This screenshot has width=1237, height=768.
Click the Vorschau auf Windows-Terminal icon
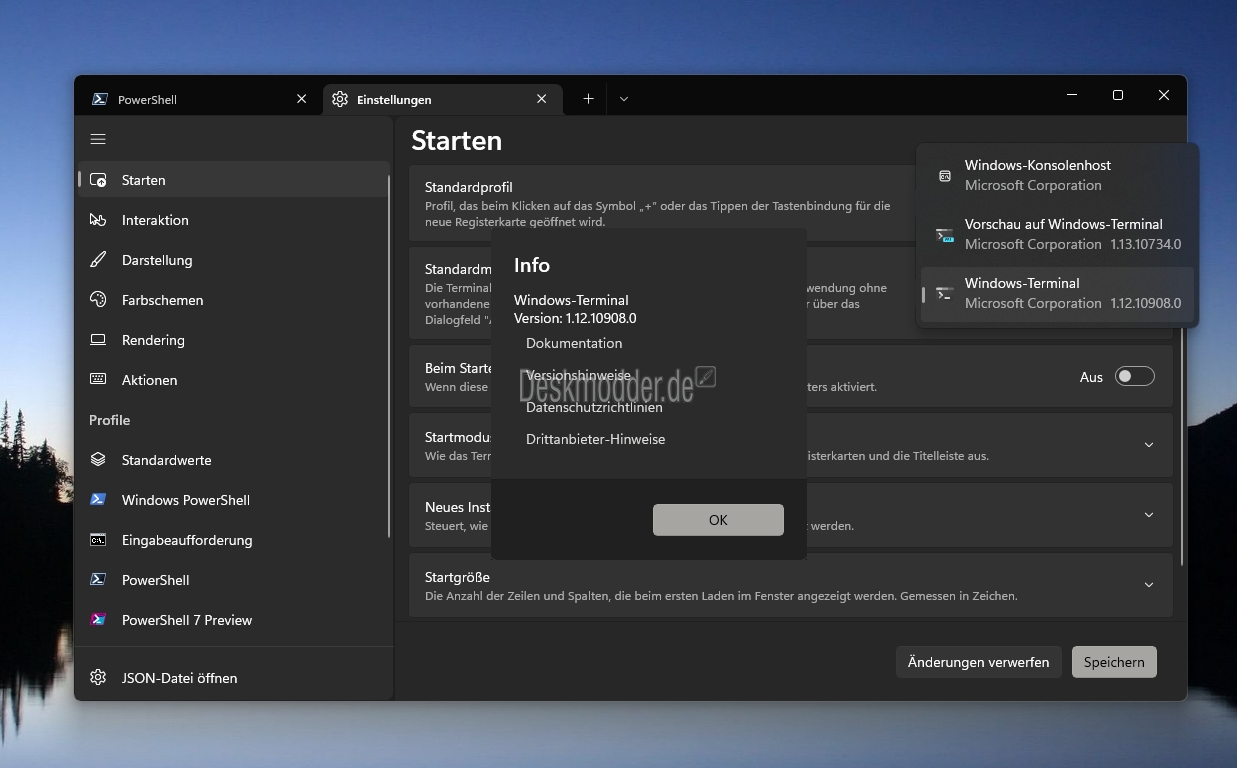pyautogui.click(x=944, y=235)
